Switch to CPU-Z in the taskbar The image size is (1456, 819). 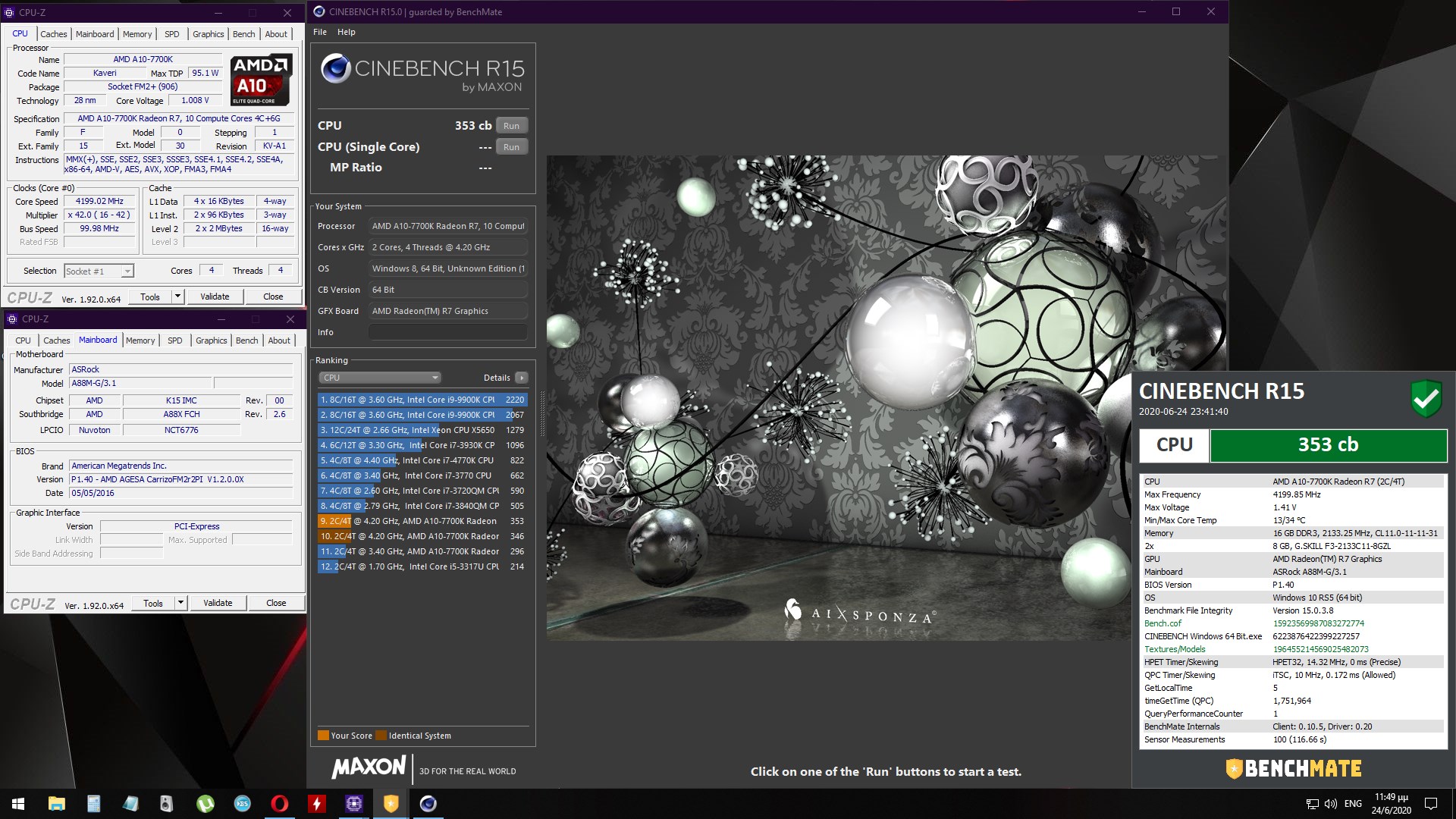pos(353,804)
